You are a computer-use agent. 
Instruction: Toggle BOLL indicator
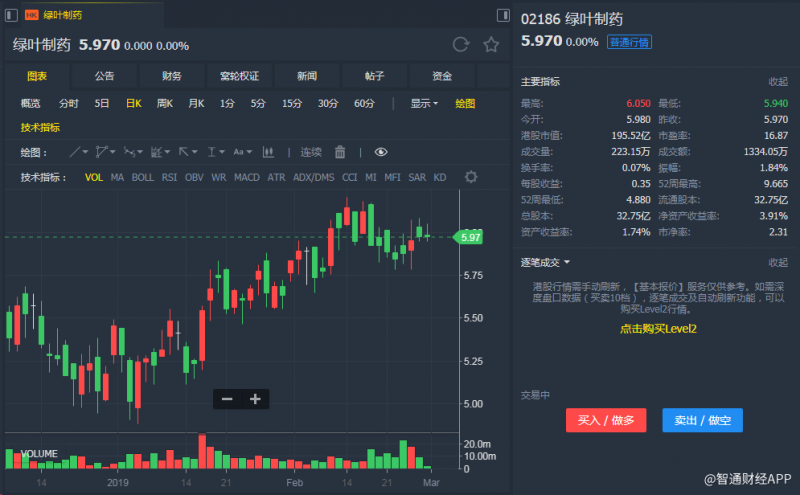pyautogui.click(x=142, y=178)
